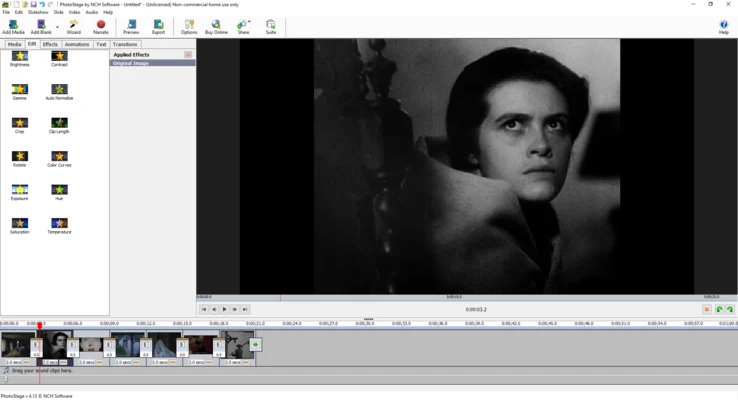Switch to the Transitions tab
Screen dimensions: 738x400
point(125,44)
